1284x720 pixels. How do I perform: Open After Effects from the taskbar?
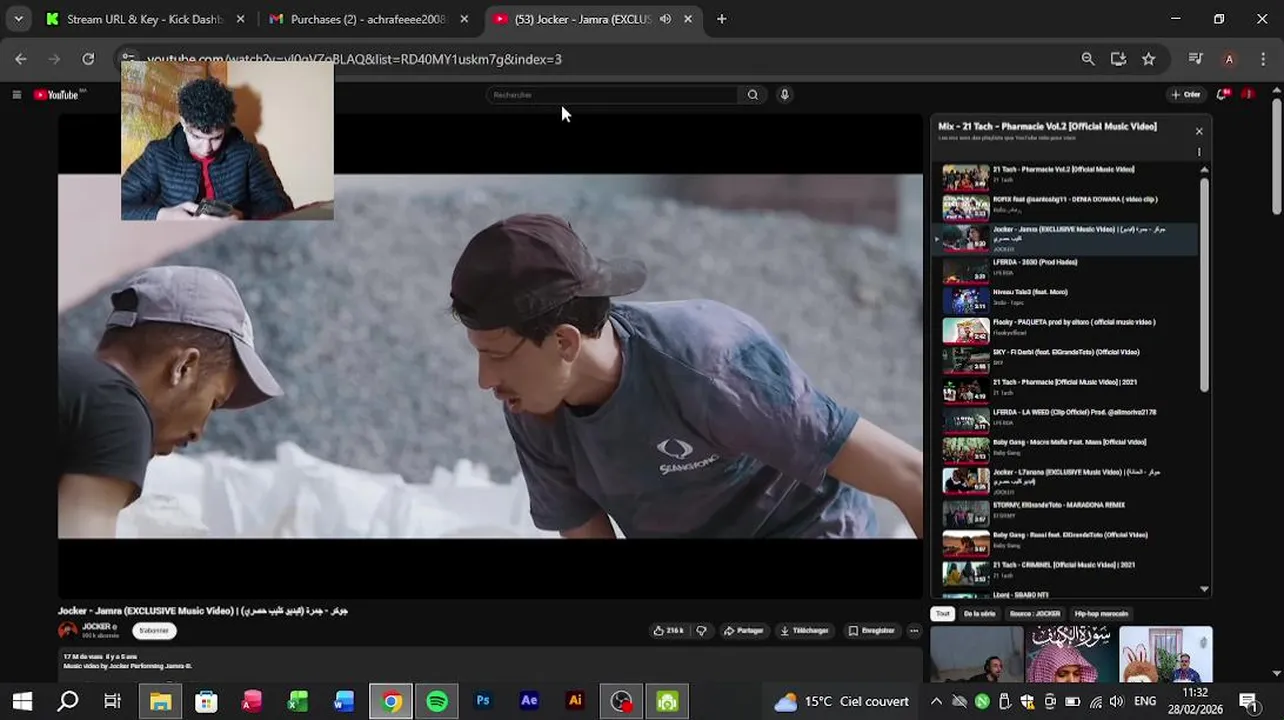[x=529, y=702]
